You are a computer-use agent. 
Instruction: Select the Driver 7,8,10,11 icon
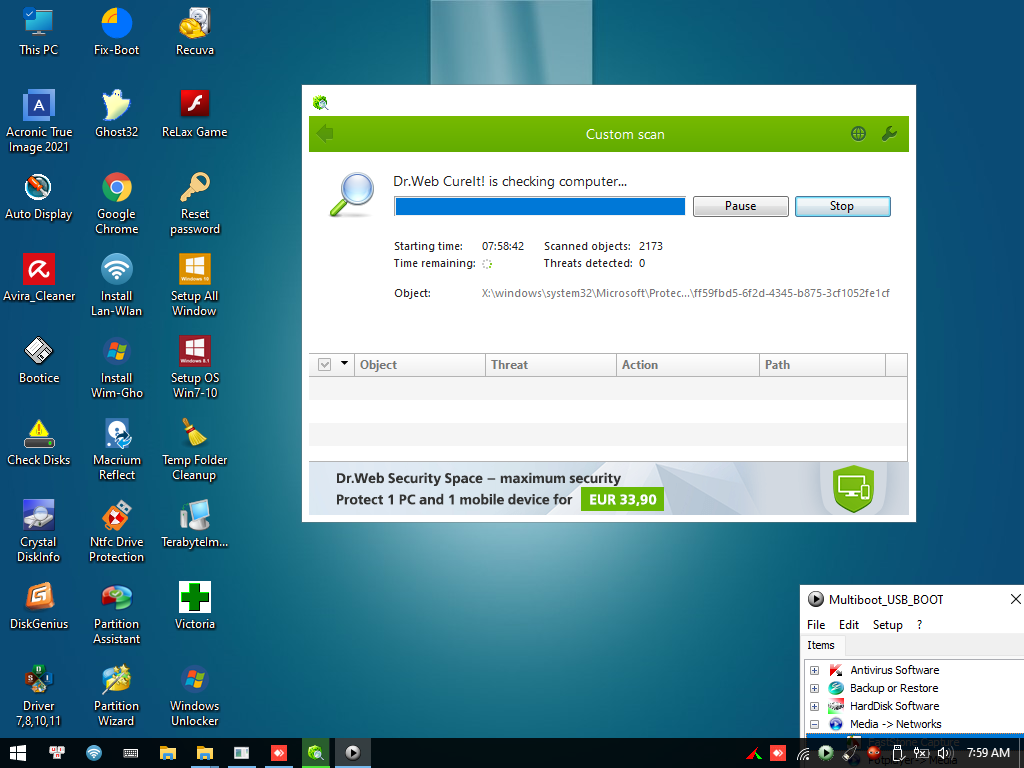pyautogui.click(x=39, y=696)
